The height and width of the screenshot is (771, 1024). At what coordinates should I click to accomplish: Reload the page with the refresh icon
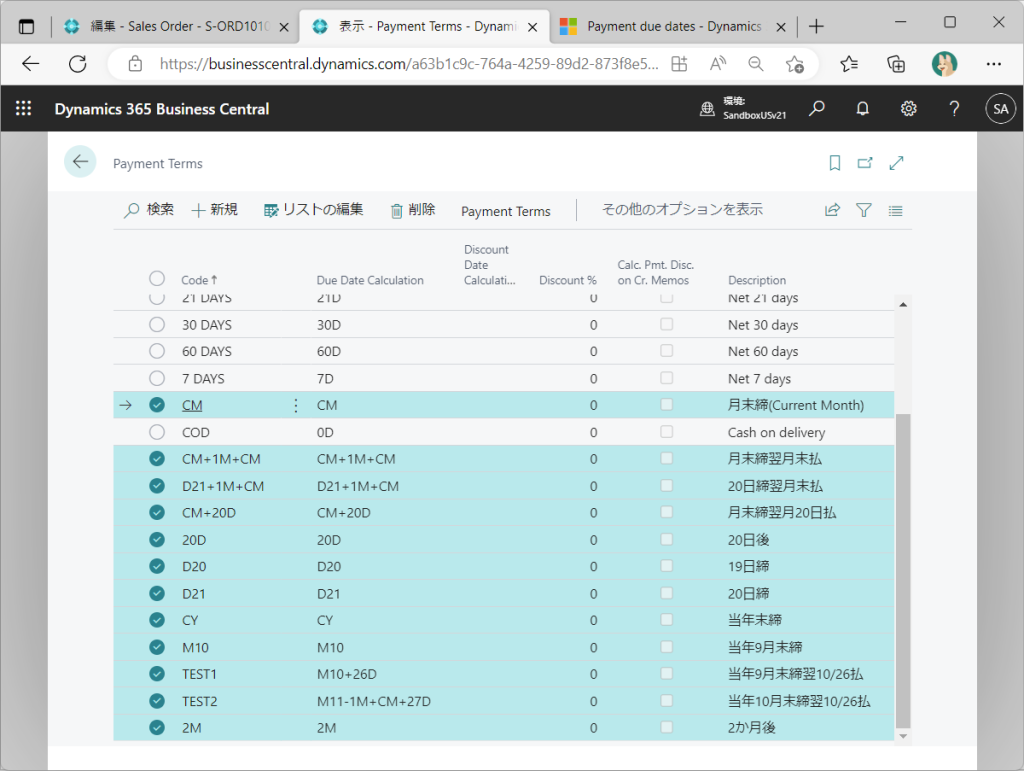[x=78, y=63]
